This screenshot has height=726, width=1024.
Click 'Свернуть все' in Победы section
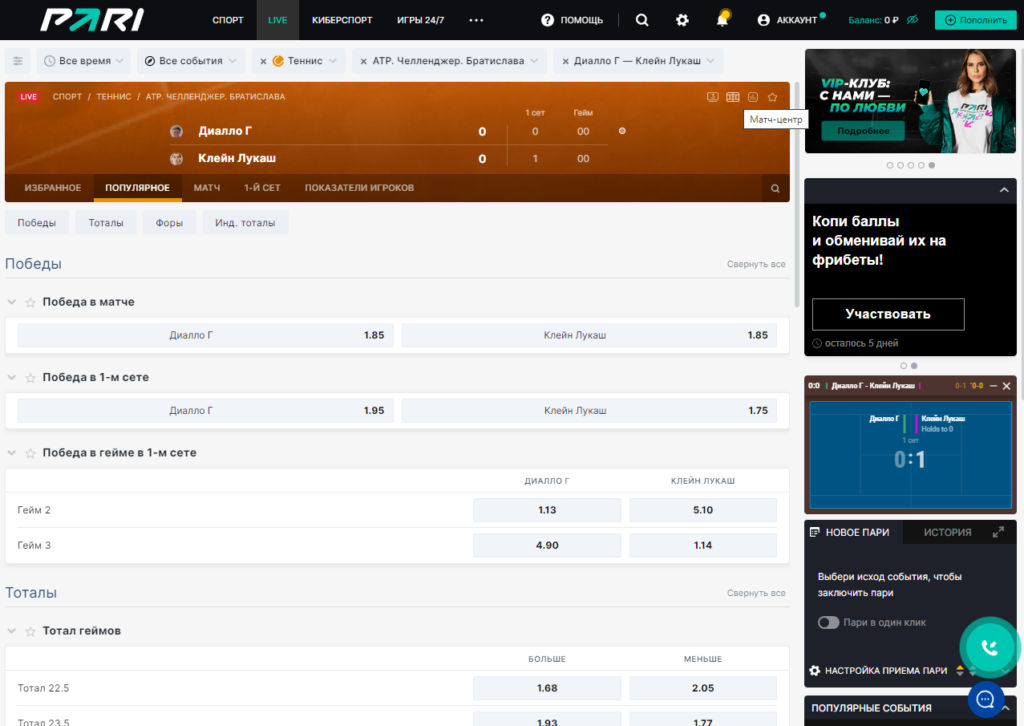coord(756,264)
